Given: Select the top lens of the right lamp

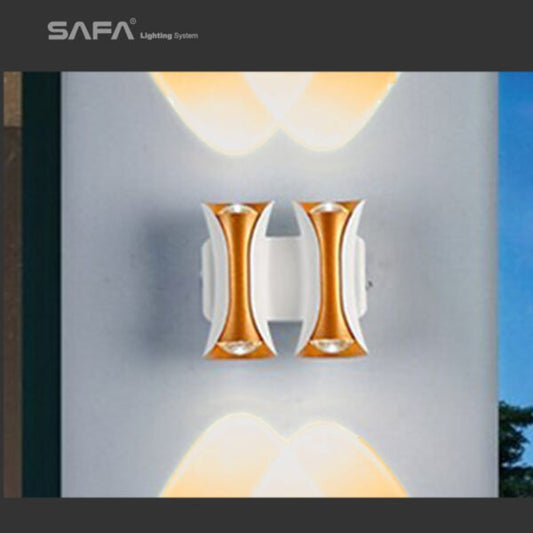Looking at the screenshot, I should click(x=329, y=209).
